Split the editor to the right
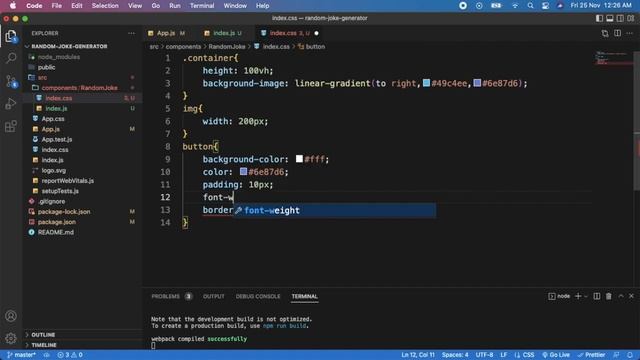 618,33
